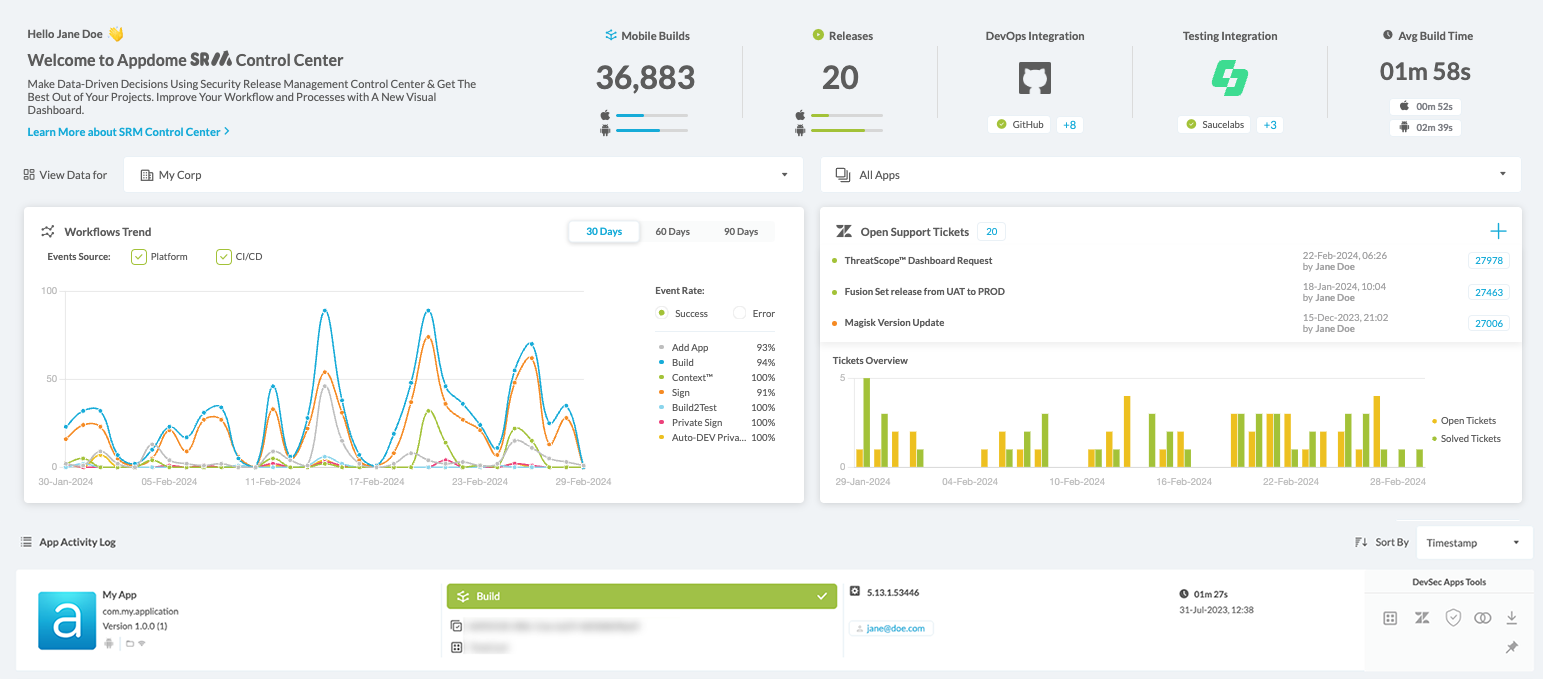Click the overlapping circles icon in DevSec tools
The image size is (1543, 679).
pos(1482,618)
